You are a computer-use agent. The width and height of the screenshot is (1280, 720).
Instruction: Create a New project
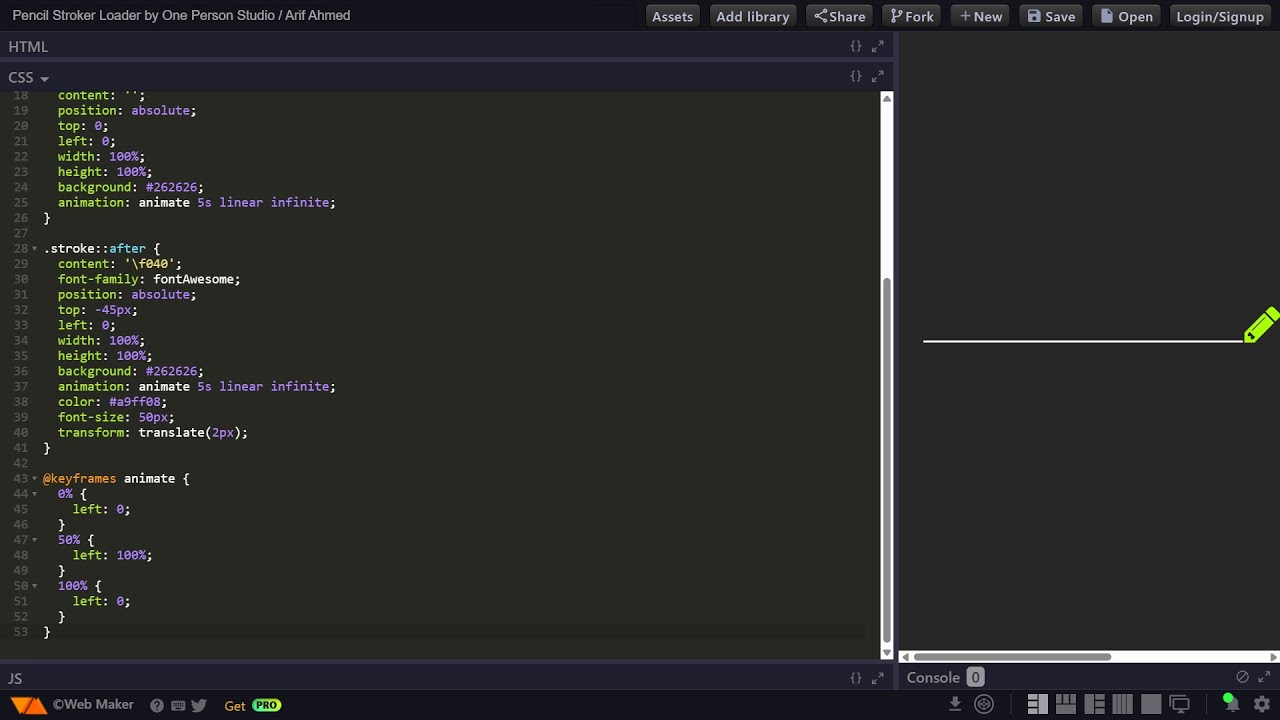coord(981,16)
